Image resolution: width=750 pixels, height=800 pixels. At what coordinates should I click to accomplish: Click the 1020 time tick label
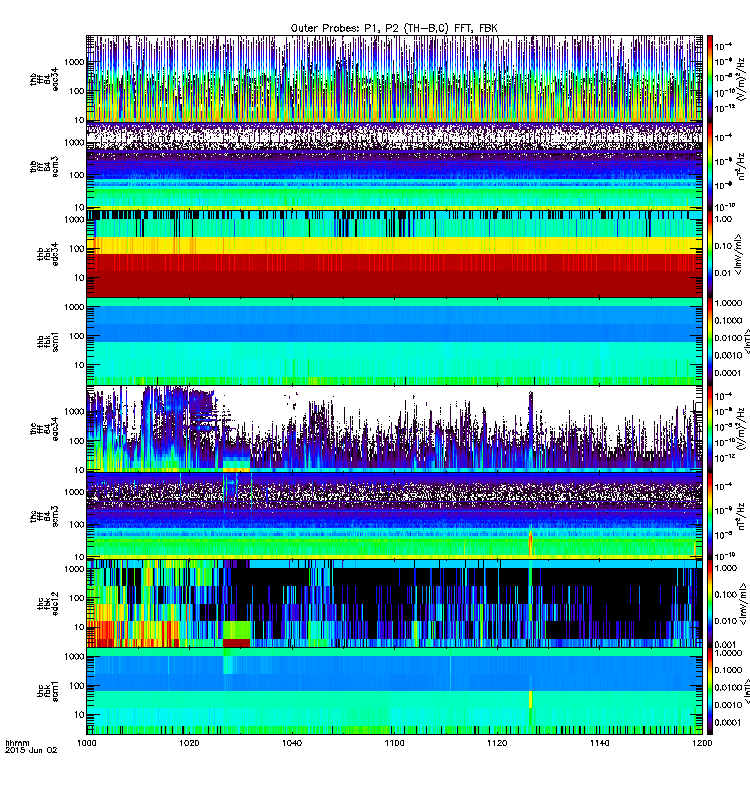189,743
